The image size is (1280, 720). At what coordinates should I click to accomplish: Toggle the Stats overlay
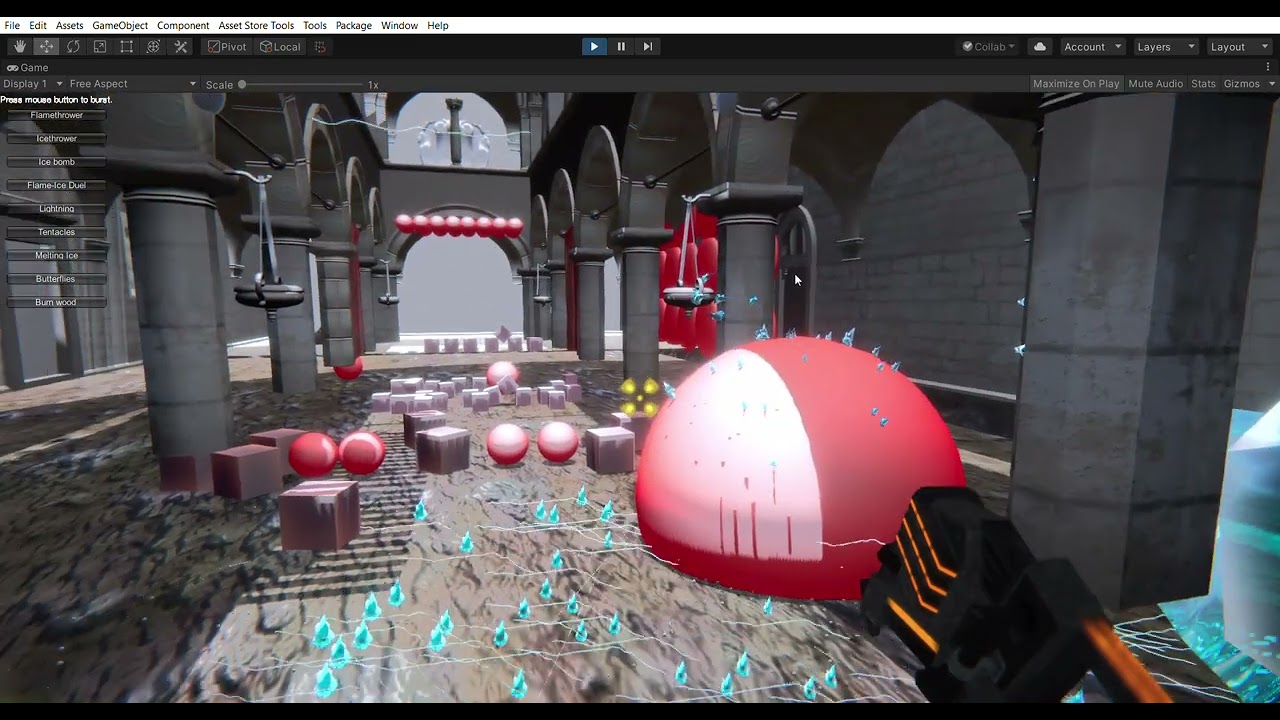pos(1204,84)
